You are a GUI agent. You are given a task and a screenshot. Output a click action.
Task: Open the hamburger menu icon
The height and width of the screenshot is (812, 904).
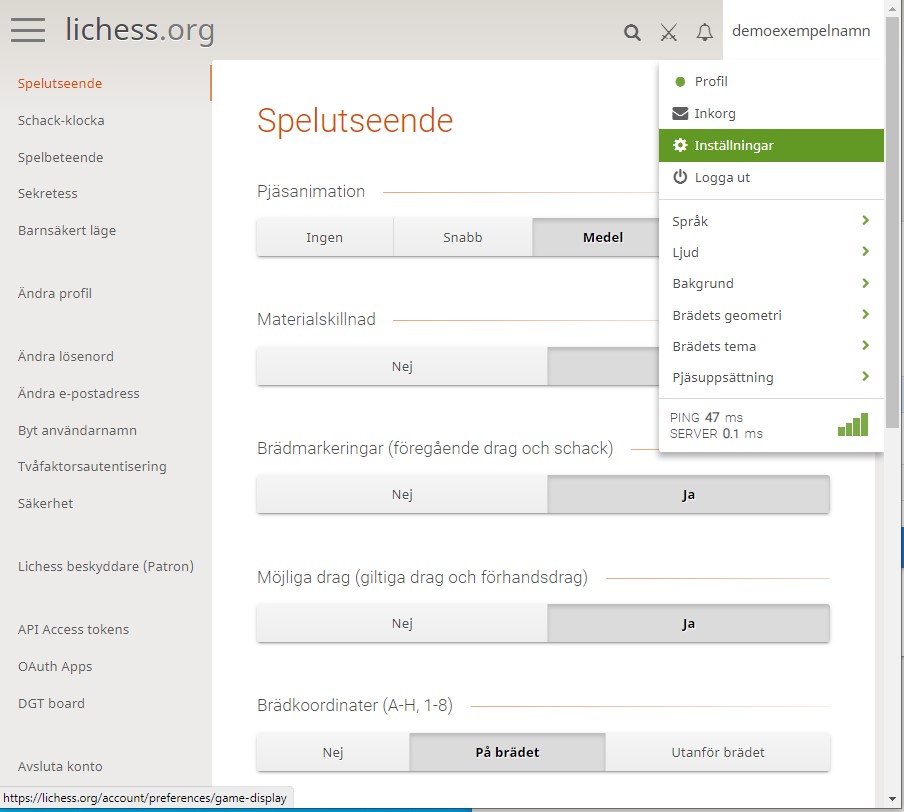point(28,30)
